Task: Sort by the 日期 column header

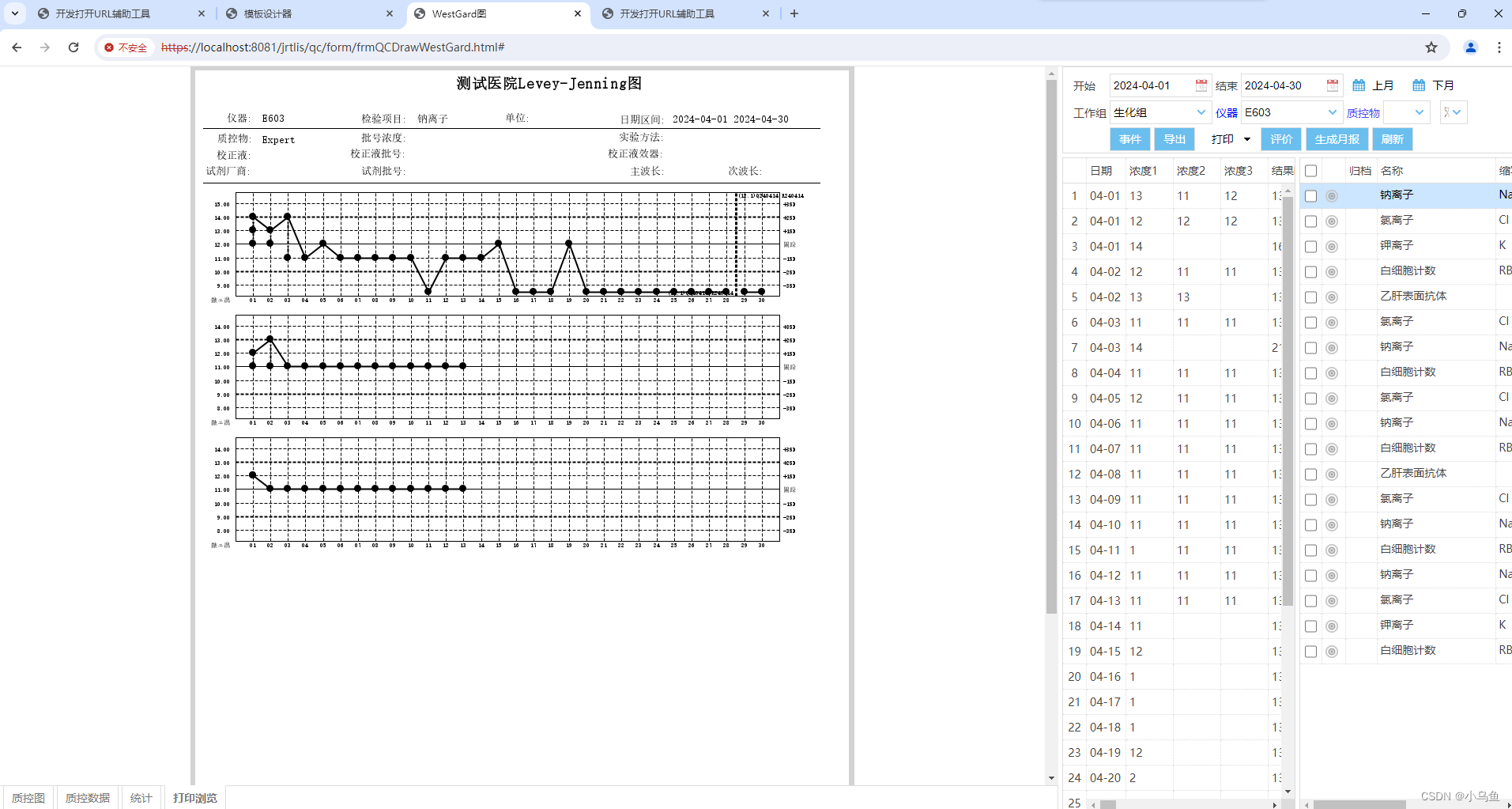Action: pos(1101,171)
